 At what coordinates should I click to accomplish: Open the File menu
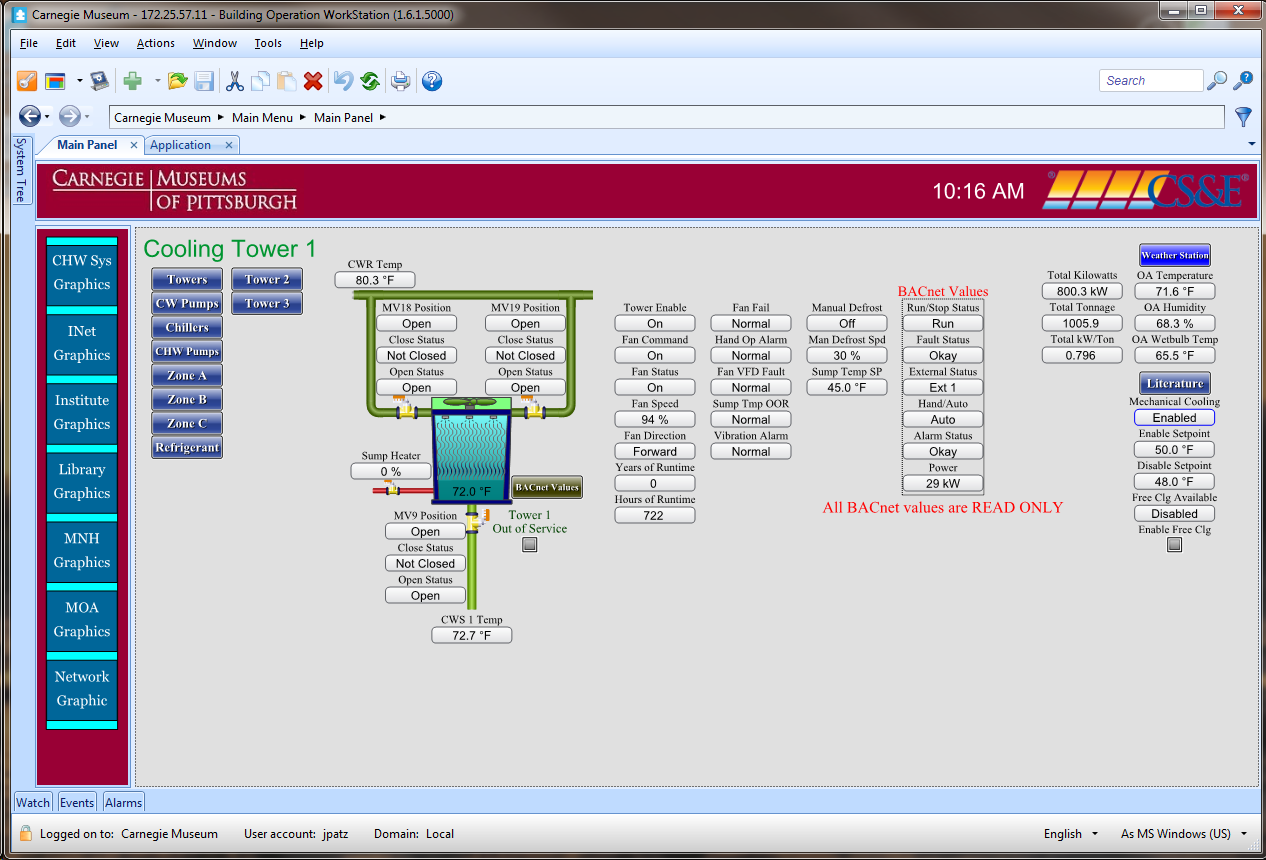29,43
